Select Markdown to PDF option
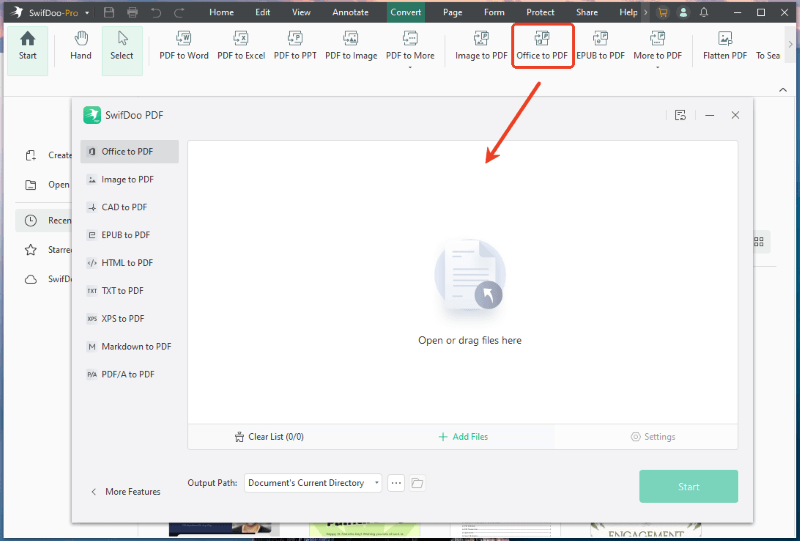The width and height of the screenshot is (800, 541). [x=130, y=347]
